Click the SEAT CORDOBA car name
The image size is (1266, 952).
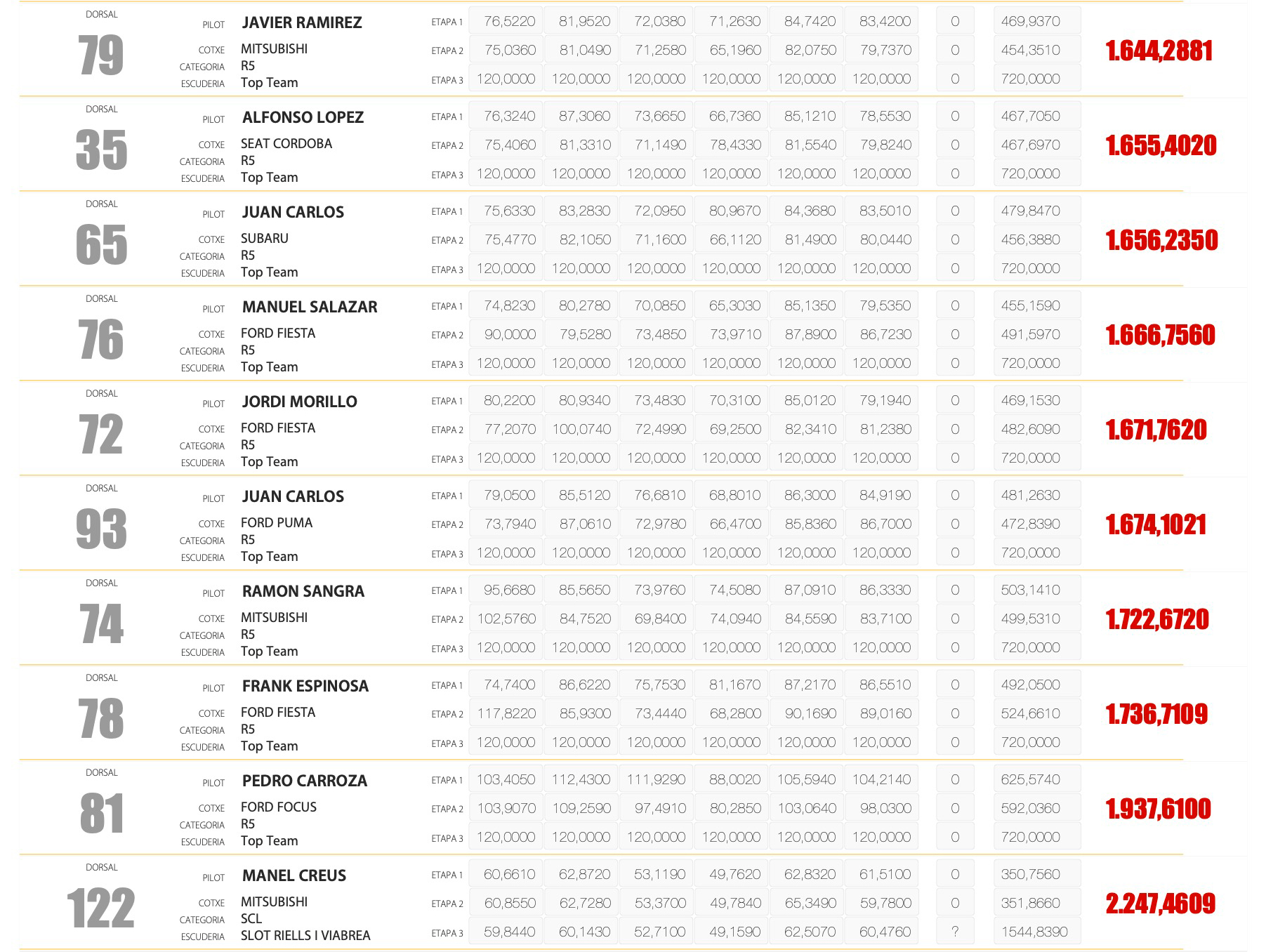coord(286,143)
